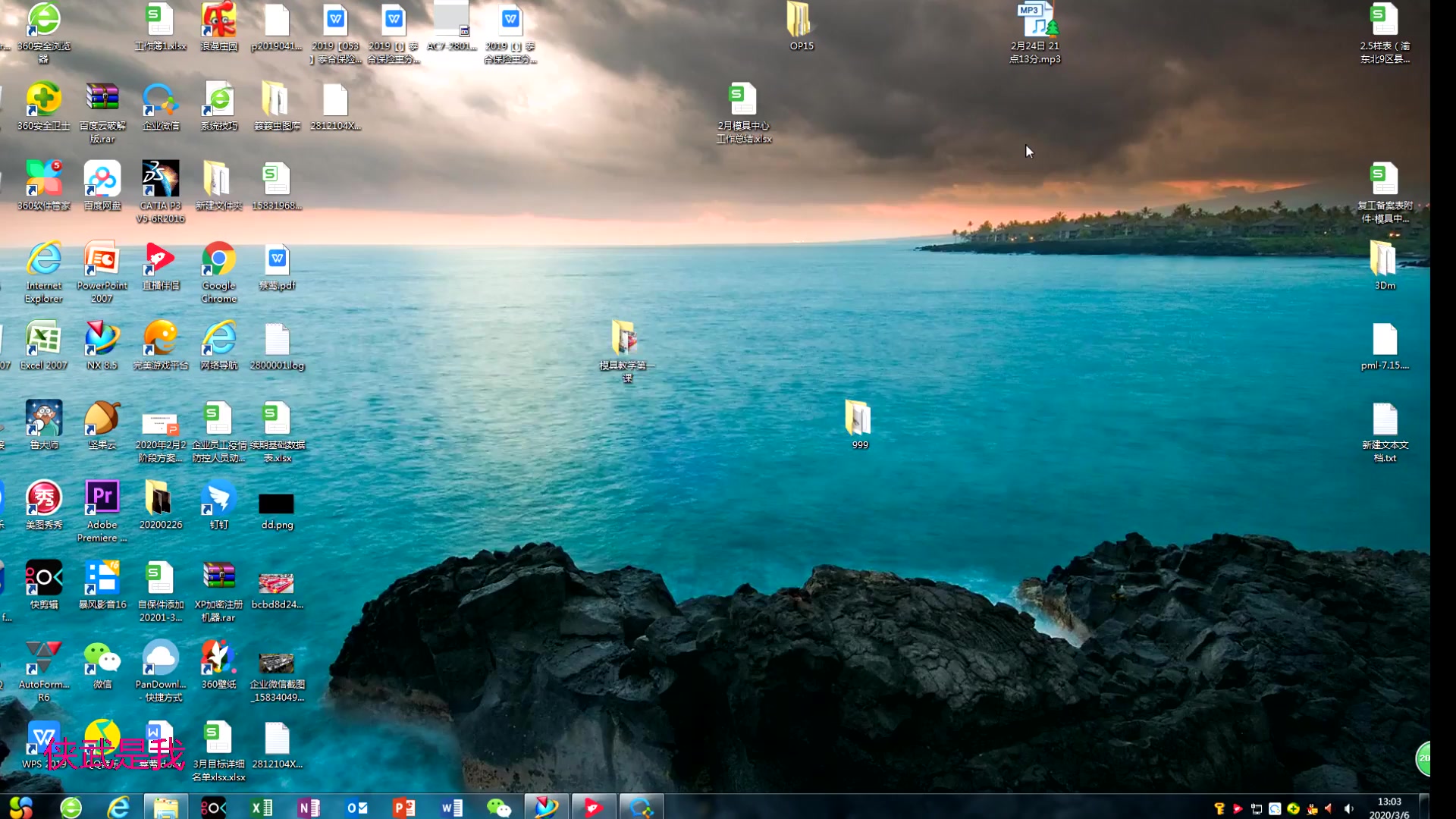
Task: Select the dd.png image file
Action: pos(277,510)
